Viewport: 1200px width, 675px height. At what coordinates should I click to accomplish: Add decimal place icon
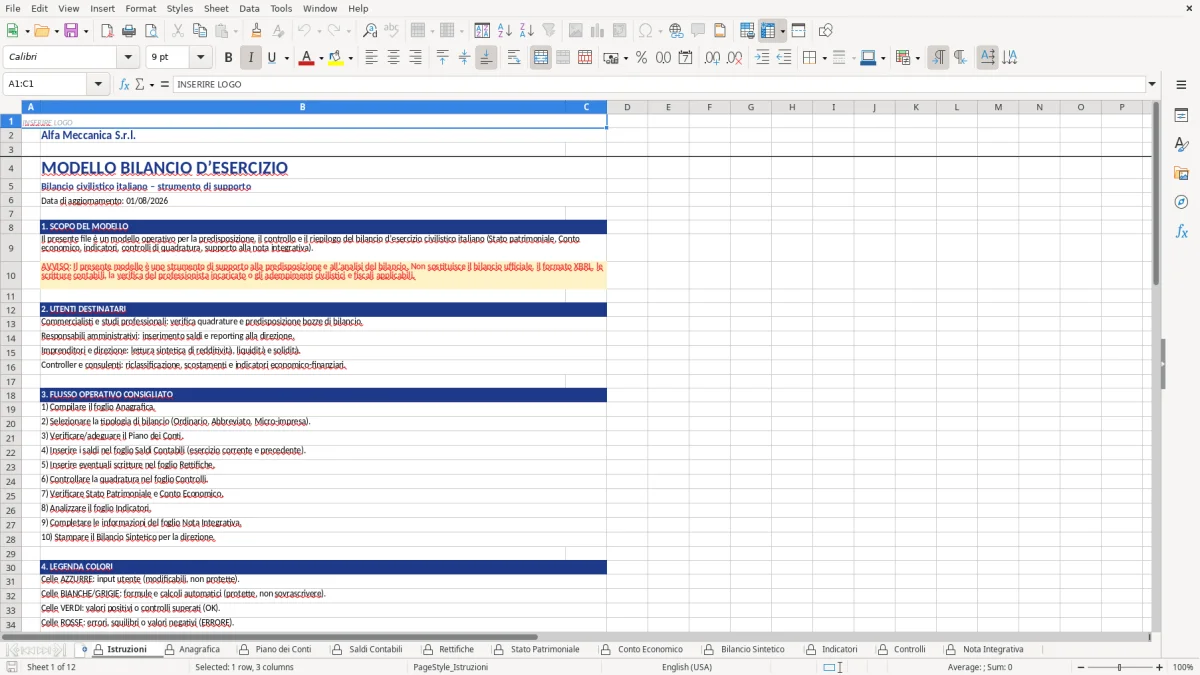coord(712,58)
